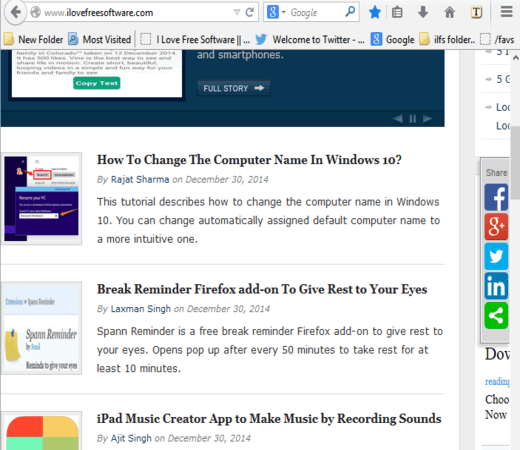Open the URL history dropdown arrow
Viewport: 520px width, 450px height.
pos(237,12)
